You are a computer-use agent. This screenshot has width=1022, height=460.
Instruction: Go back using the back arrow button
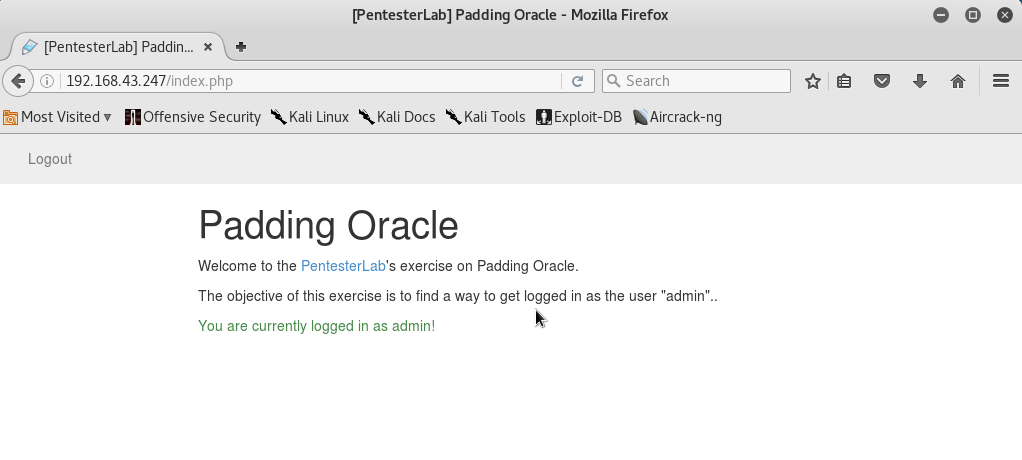[x=18, y=81]
